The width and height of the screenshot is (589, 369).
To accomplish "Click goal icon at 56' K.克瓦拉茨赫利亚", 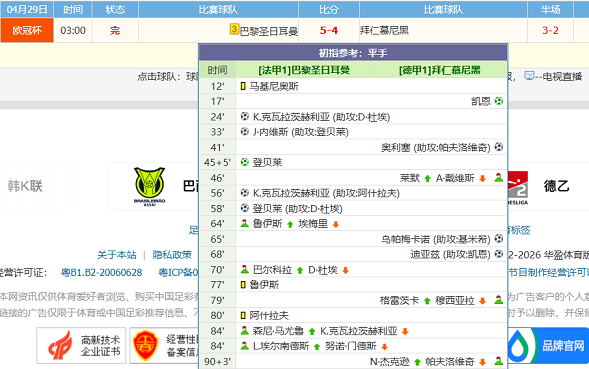I will [245, 193].
